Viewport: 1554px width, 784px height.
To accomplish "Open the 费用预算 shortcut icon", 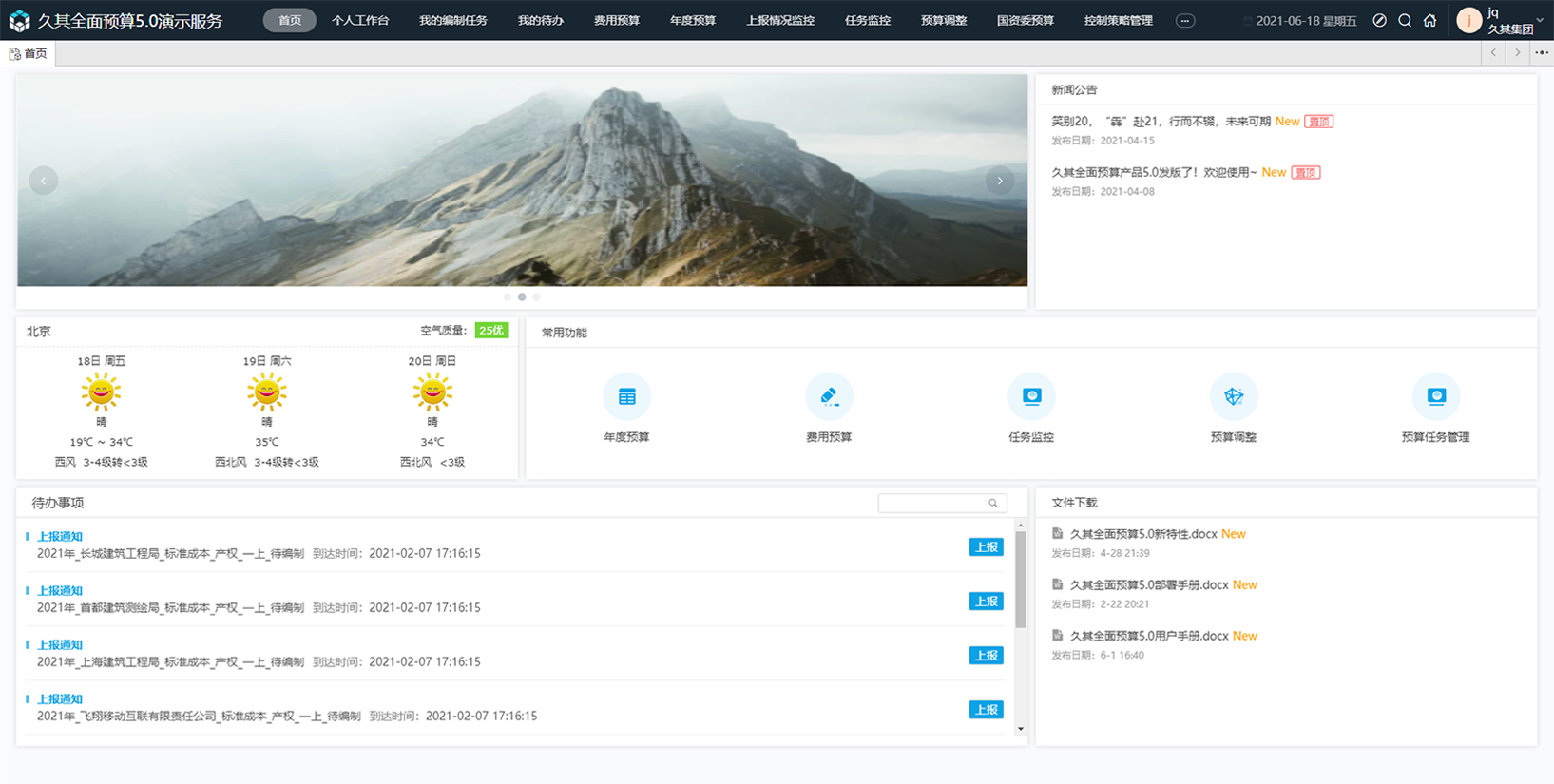I will pos(829,397).
